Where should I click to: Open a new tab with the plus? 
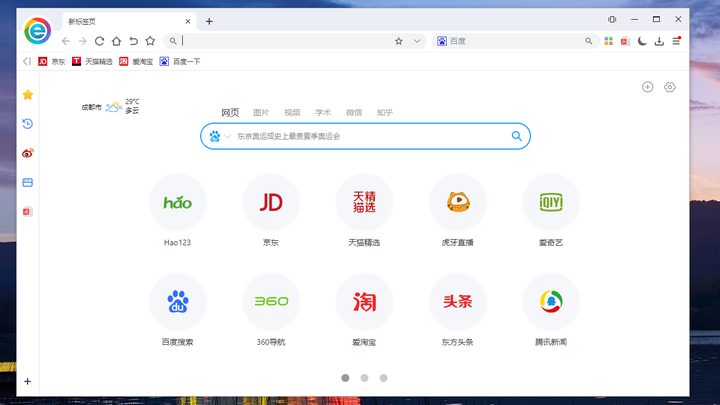[209, 22]
